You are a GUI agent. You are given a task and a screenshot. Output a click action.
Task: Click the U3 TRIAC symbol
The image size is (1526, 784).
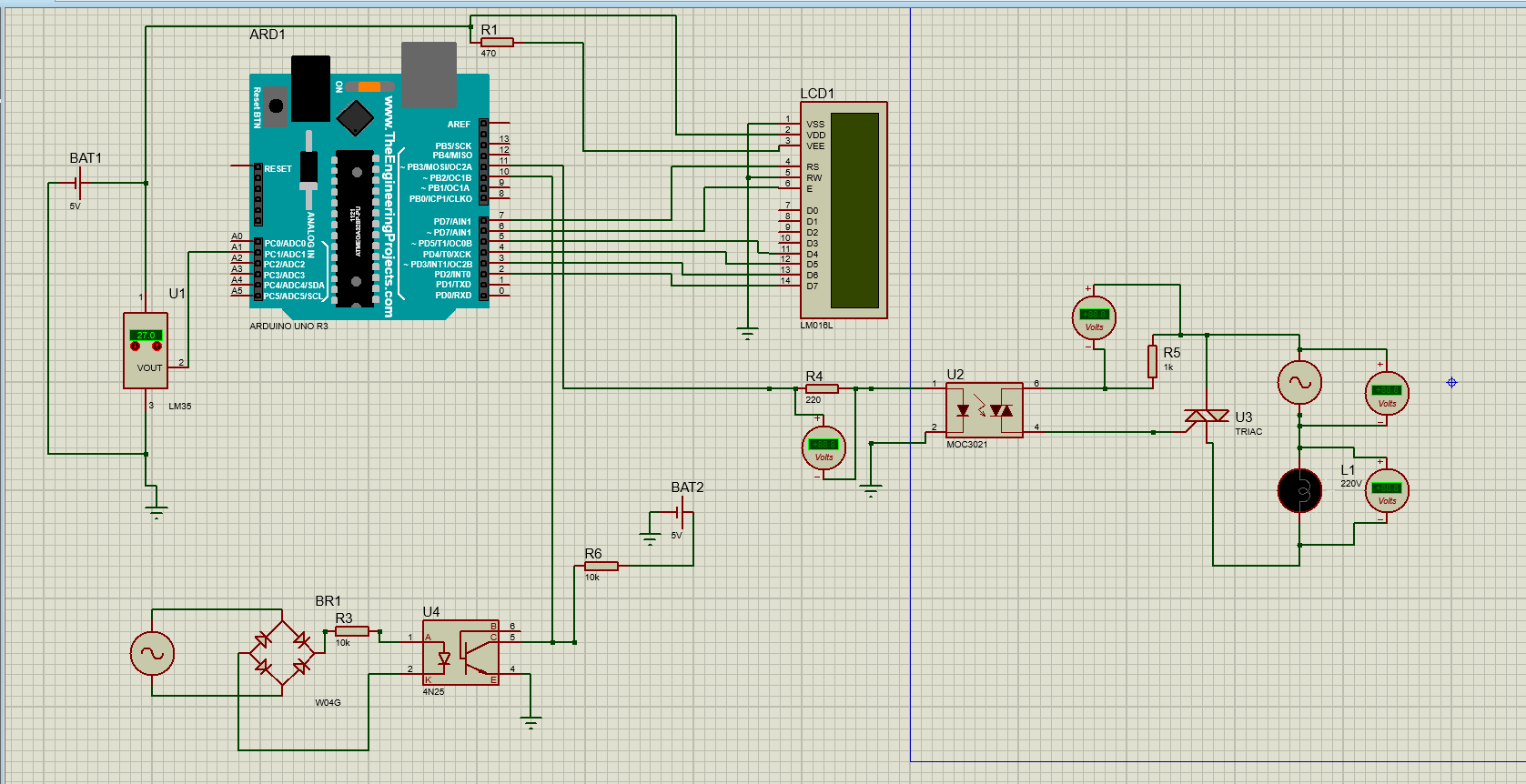click(1207, 417)
